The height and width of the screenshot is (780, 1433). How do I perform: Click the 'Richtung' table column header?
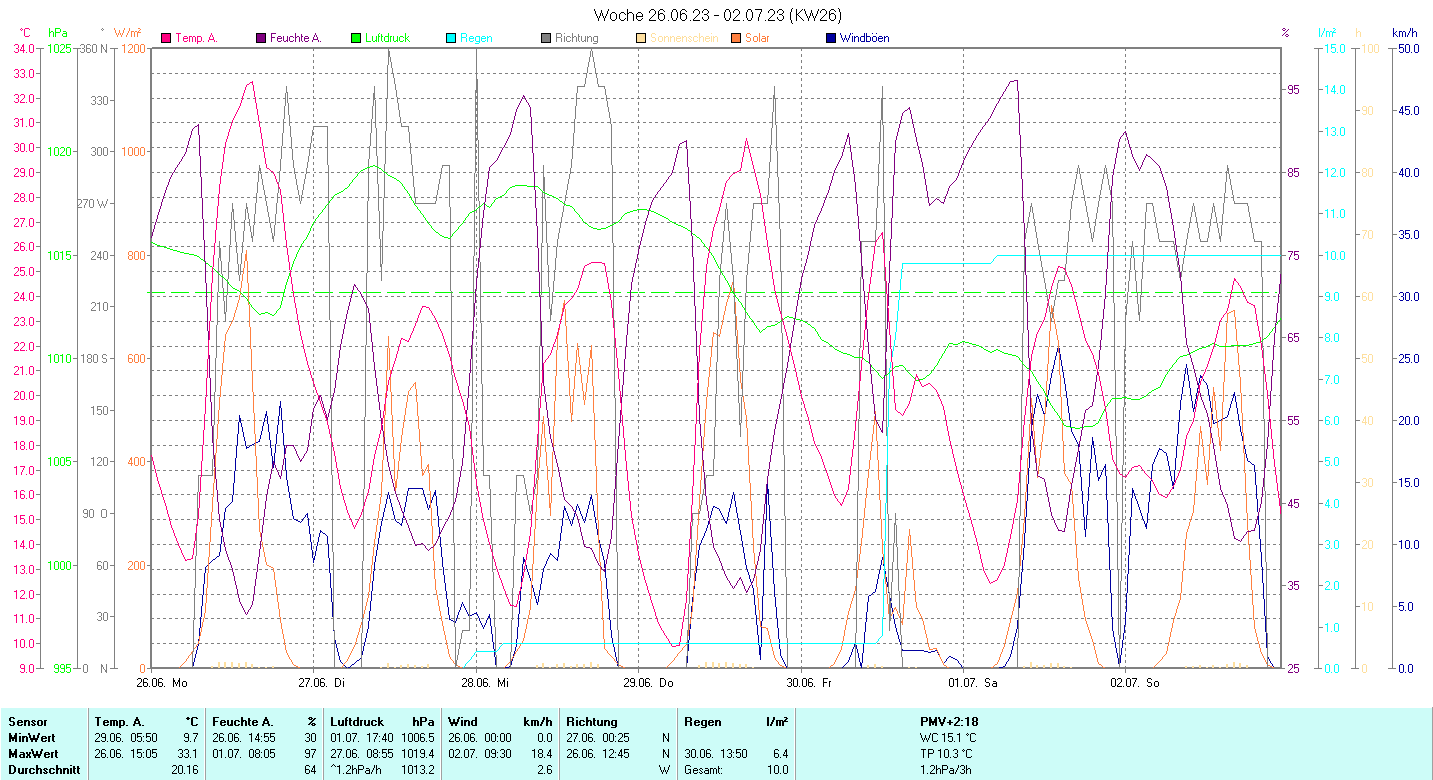[592, 721]
